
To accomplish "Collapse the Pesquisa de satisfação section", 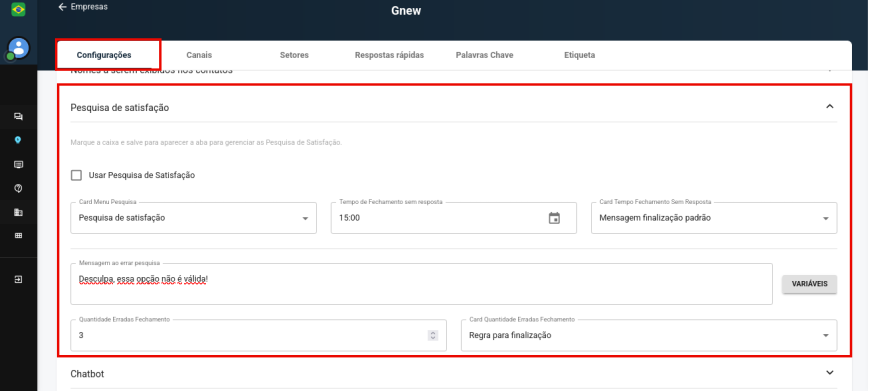I will coord(830,106).
